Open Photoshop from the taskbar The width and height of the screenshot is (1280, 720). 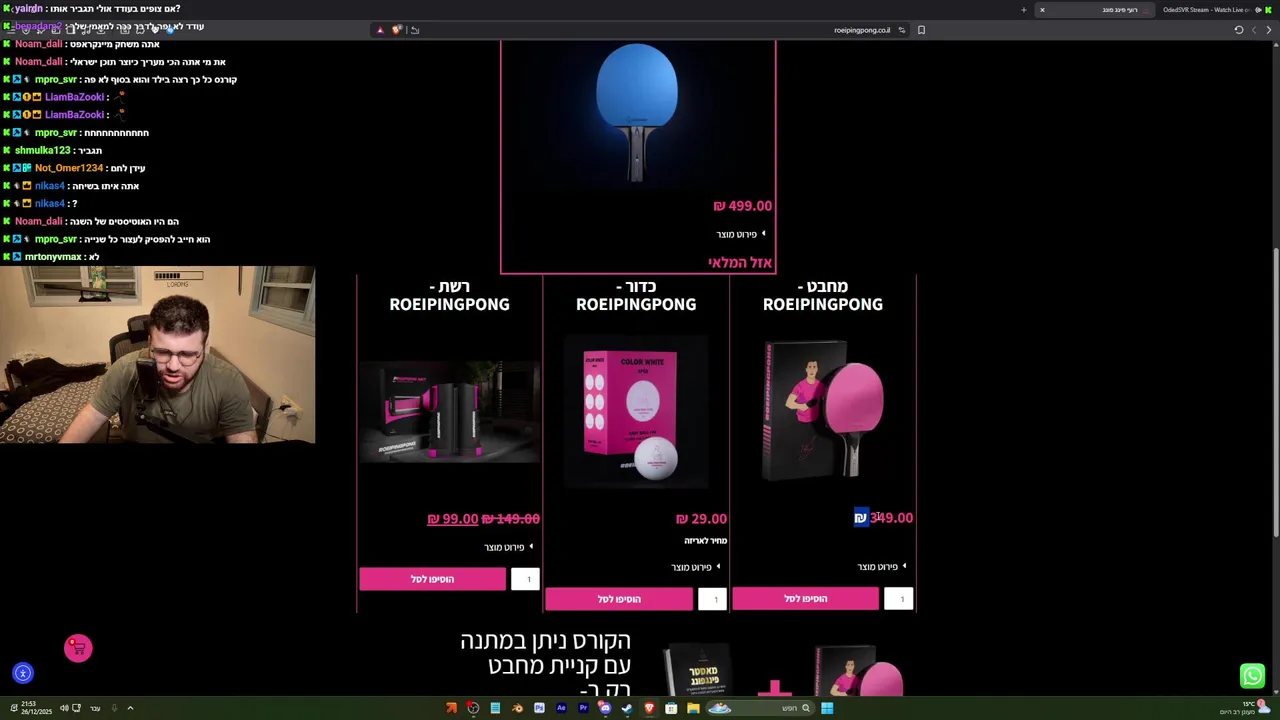point(539,708)
